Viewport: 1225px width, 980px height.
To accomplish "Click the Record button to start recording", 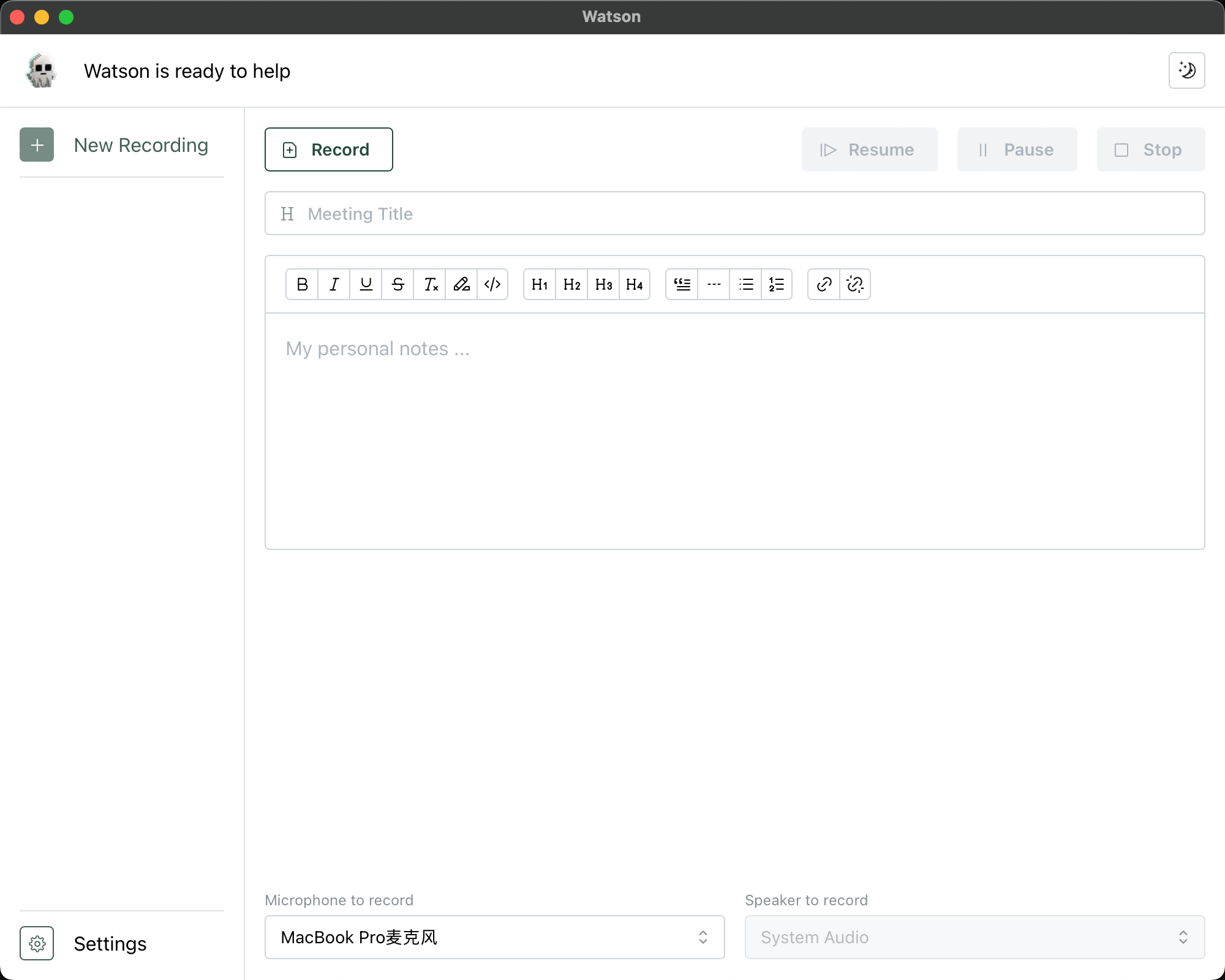I will [329, 149].
